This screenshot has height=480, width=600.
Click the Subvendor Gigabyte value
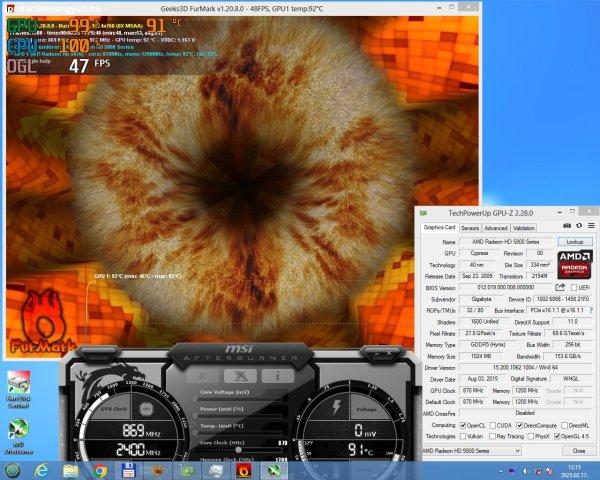[x=481, y=299]
